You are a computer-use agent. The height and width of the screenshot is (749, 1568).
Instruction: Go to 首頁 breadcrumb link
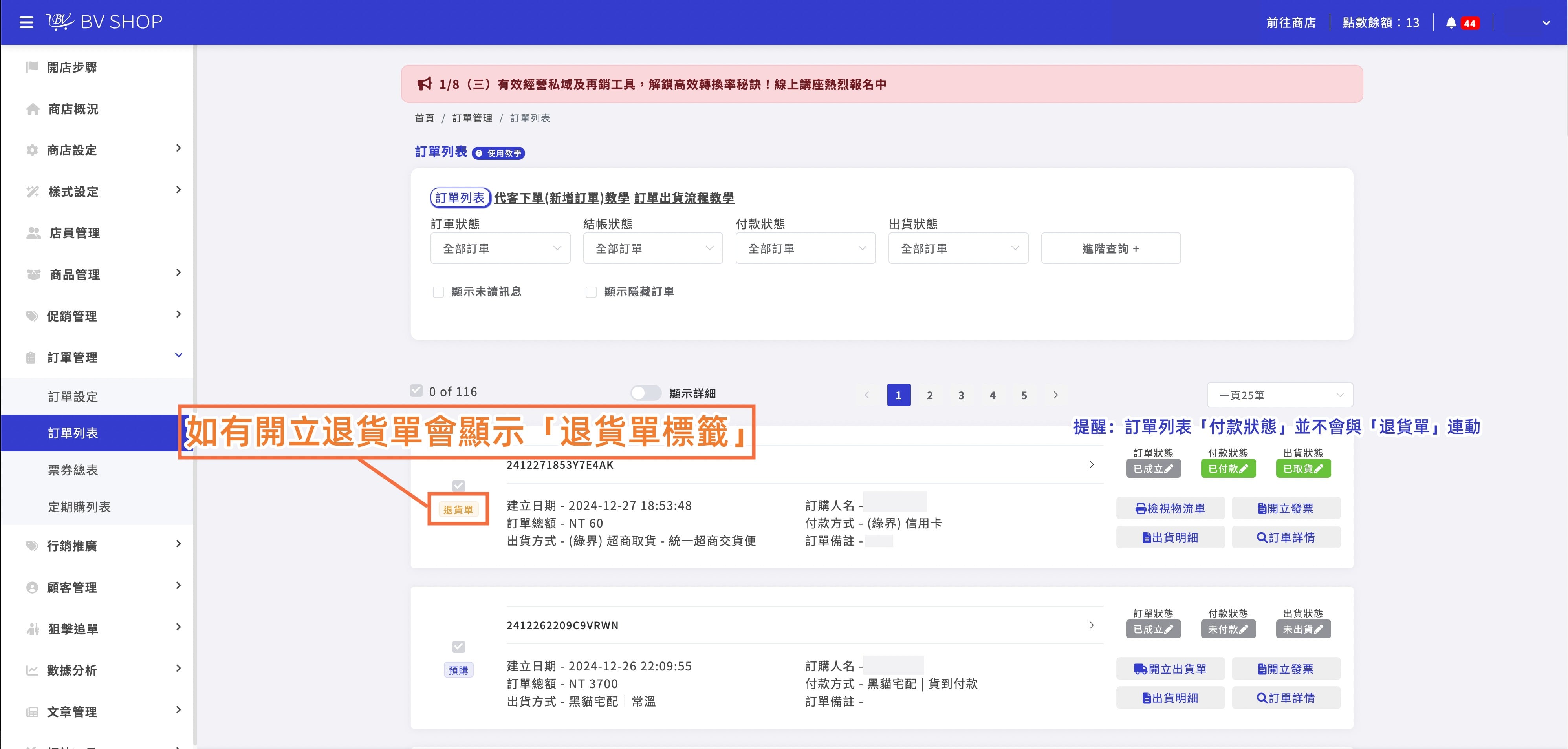(424, 118)
